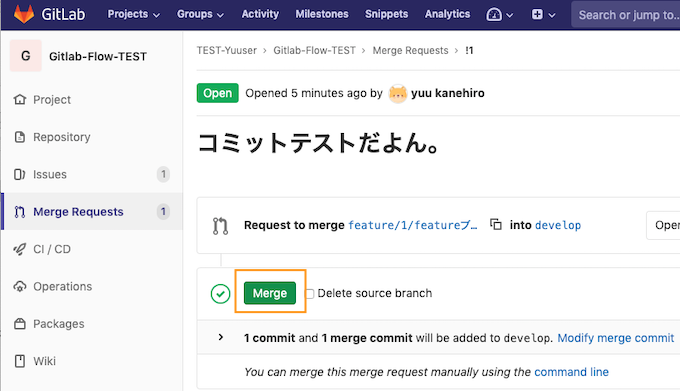Open Gitlab-Flow-TEST project name in sidebar
Viewport: 680px width, 391px height.
click(x=98, y=56)
